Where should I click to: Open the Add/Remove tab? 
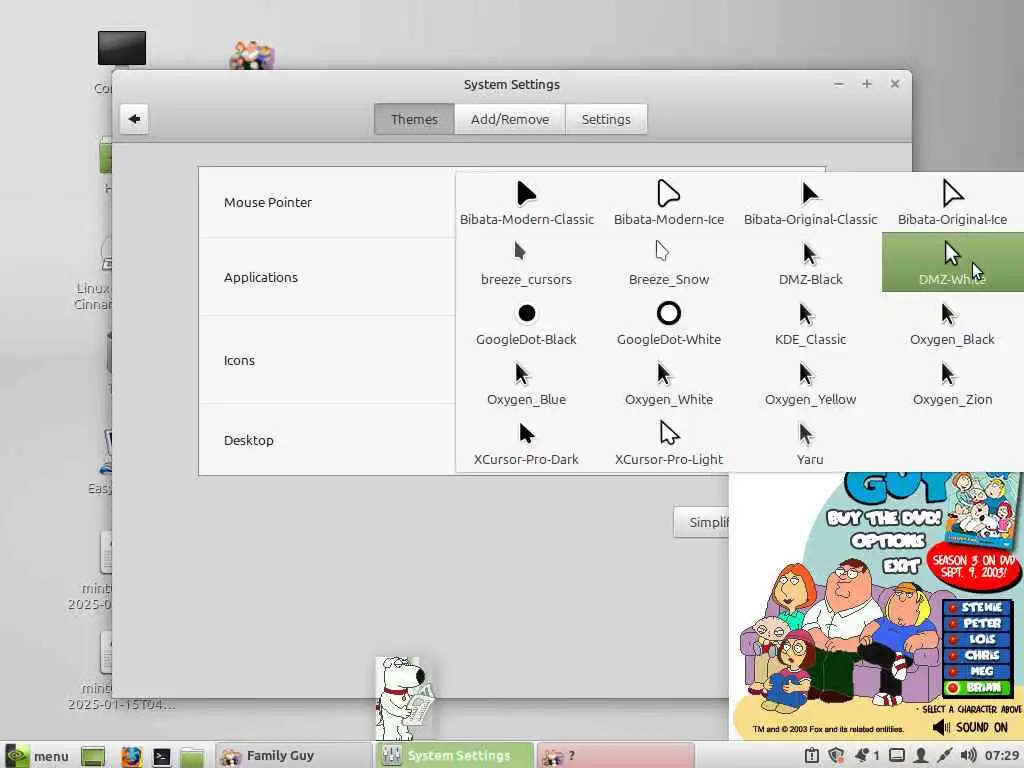click(x=510, y=119)
